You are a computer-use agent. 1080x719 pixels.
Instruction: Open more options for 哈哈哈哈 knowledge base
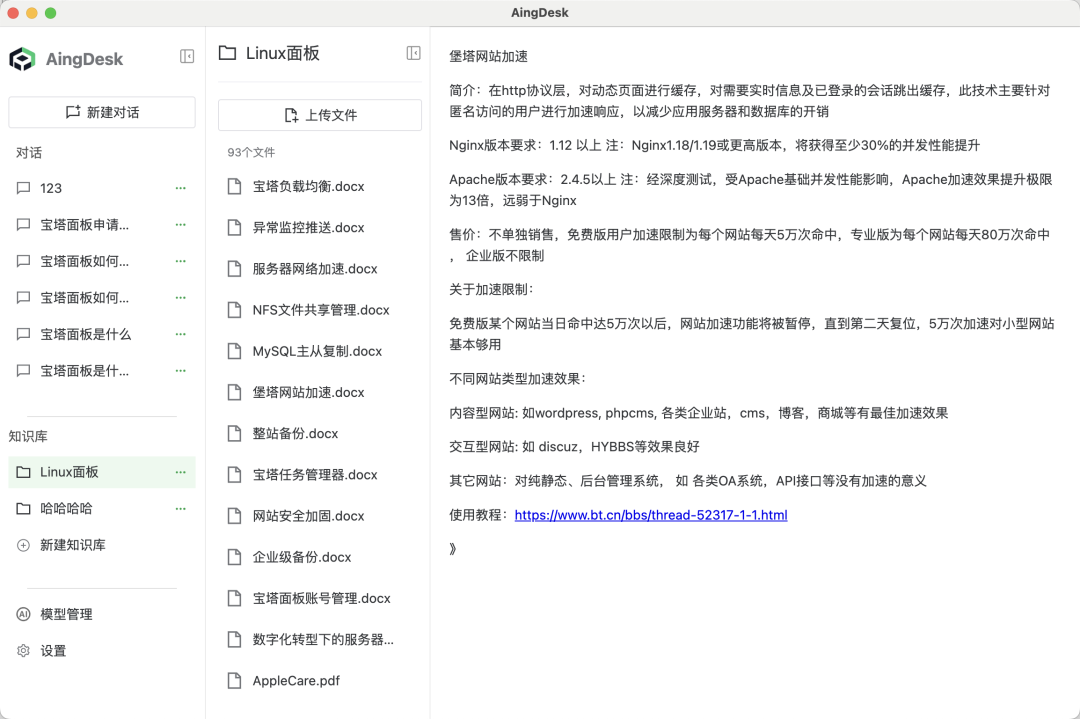pos(180,508)
